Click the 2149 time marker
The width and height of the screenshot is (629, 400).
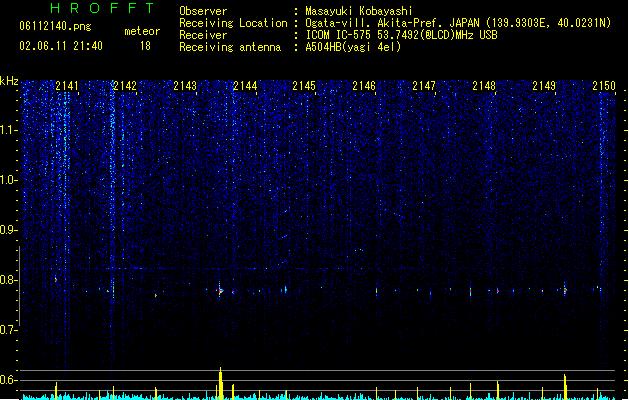(544, 86)
